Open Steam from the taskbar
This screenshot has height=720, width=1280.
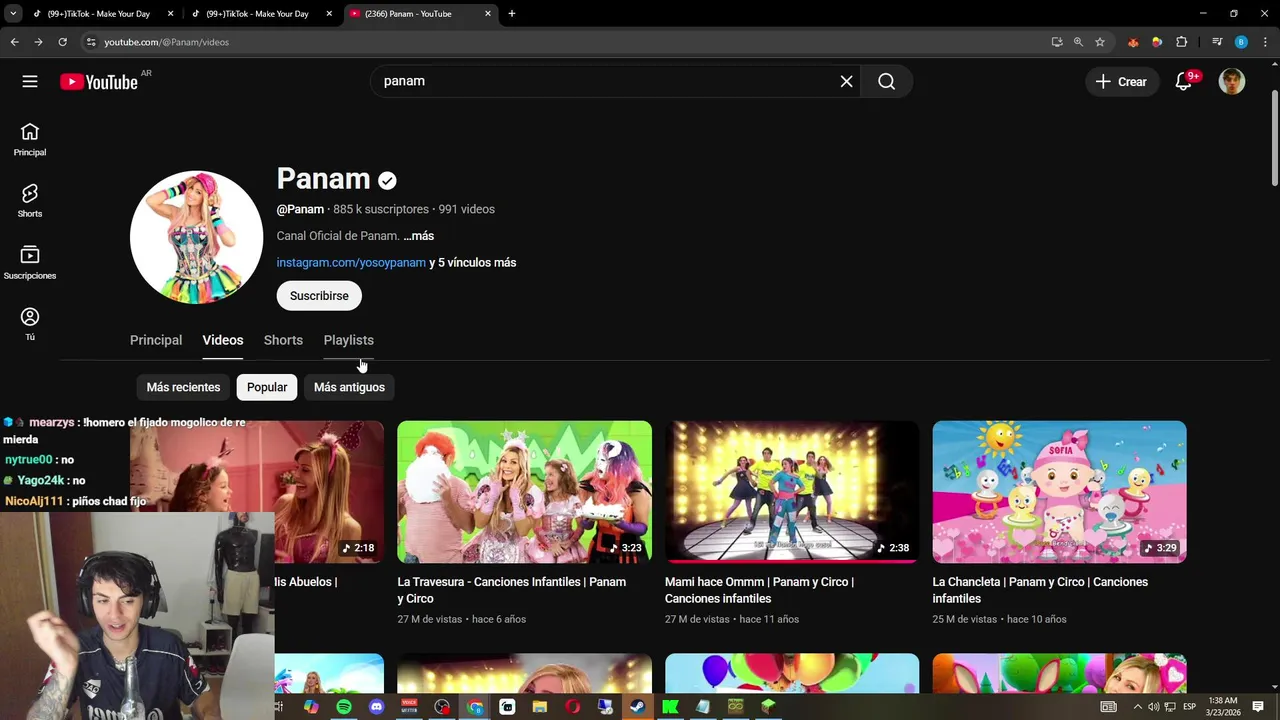[x=637, y=707]
